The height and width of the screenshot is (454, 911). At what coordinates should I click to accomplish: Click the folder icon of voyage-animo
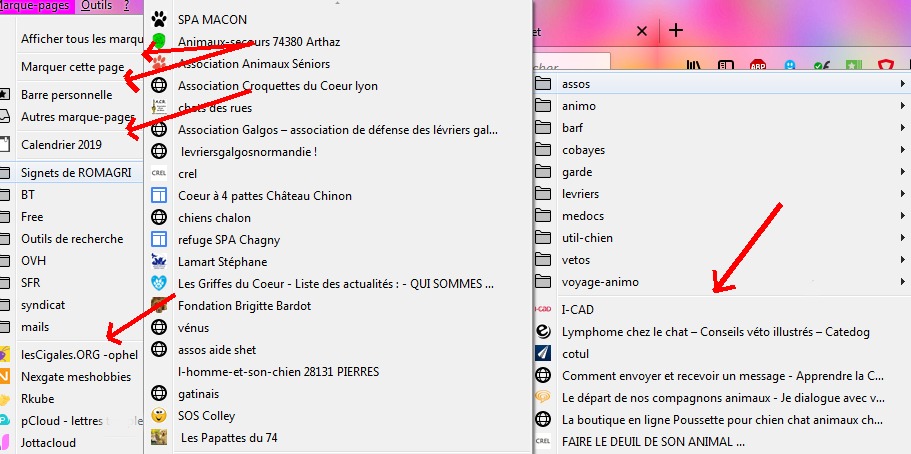[543, 282]
